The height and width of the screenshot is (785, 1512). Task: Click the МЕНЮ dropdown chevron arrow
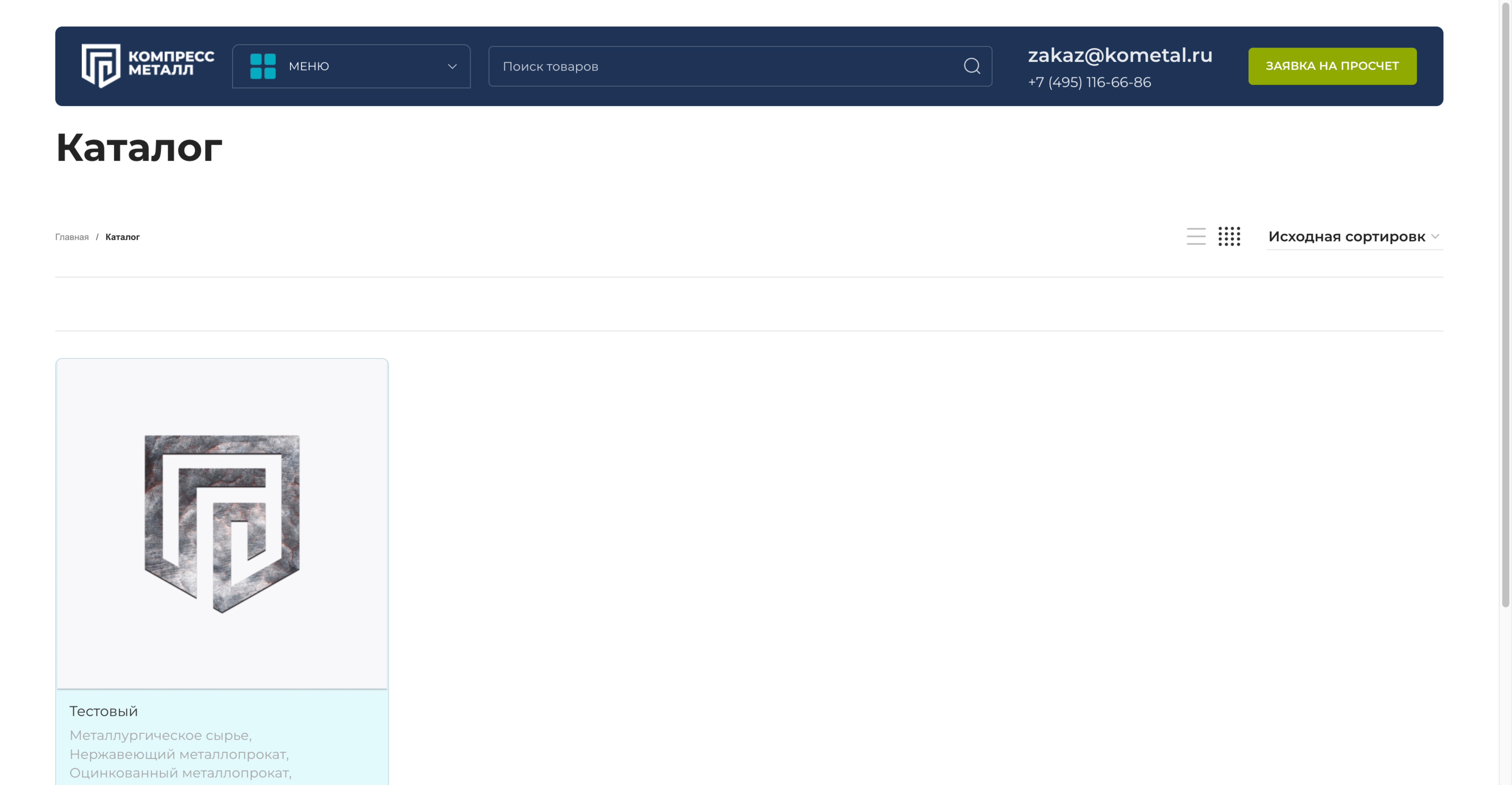452,66
